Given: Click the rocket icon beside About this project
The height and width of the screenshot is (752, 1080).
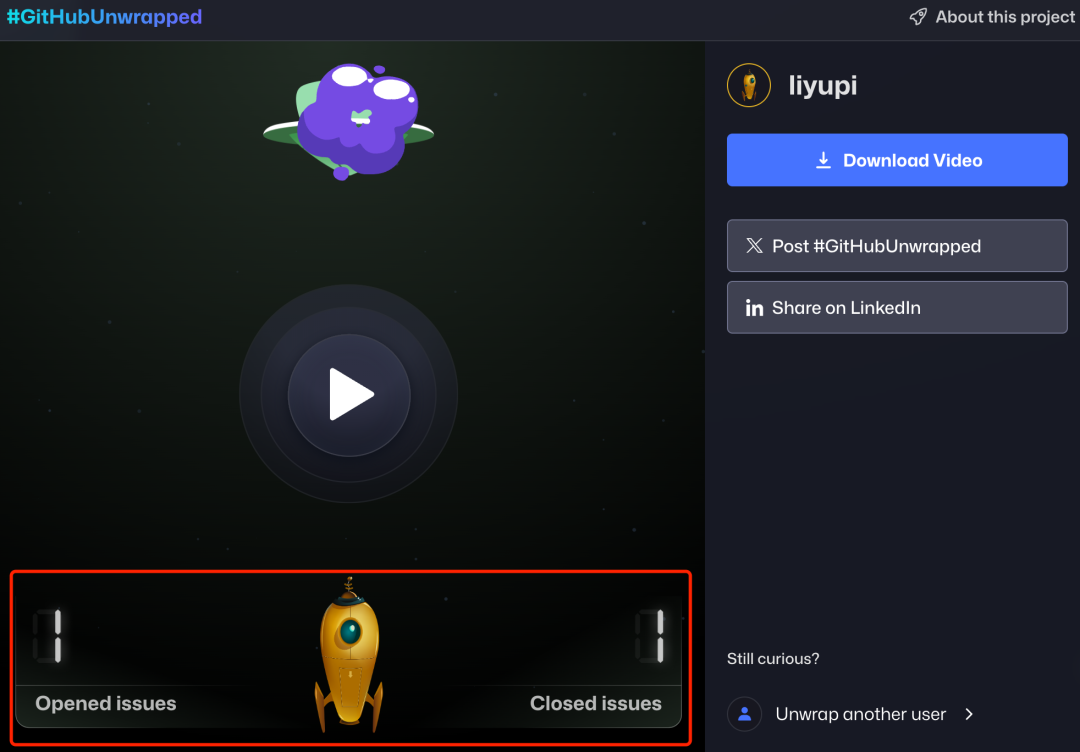Looking at the screenshot, I should click(918, 17).
